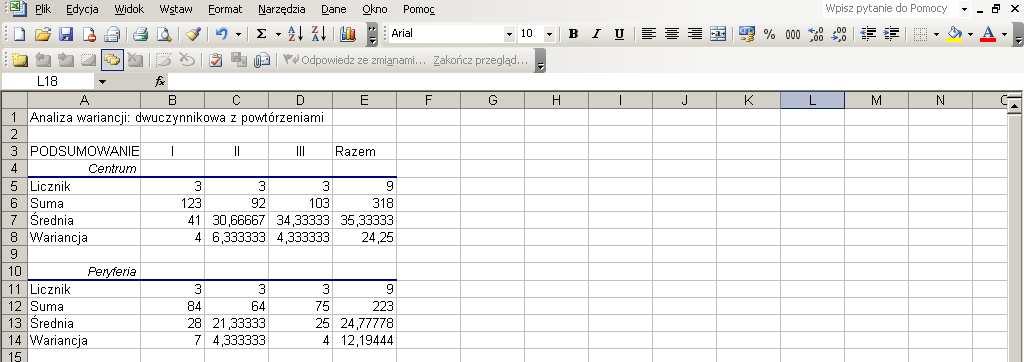Select the Razem cell with 24,25
The width and height of the screenshot is (1024, 362).
tap(364, 237)
